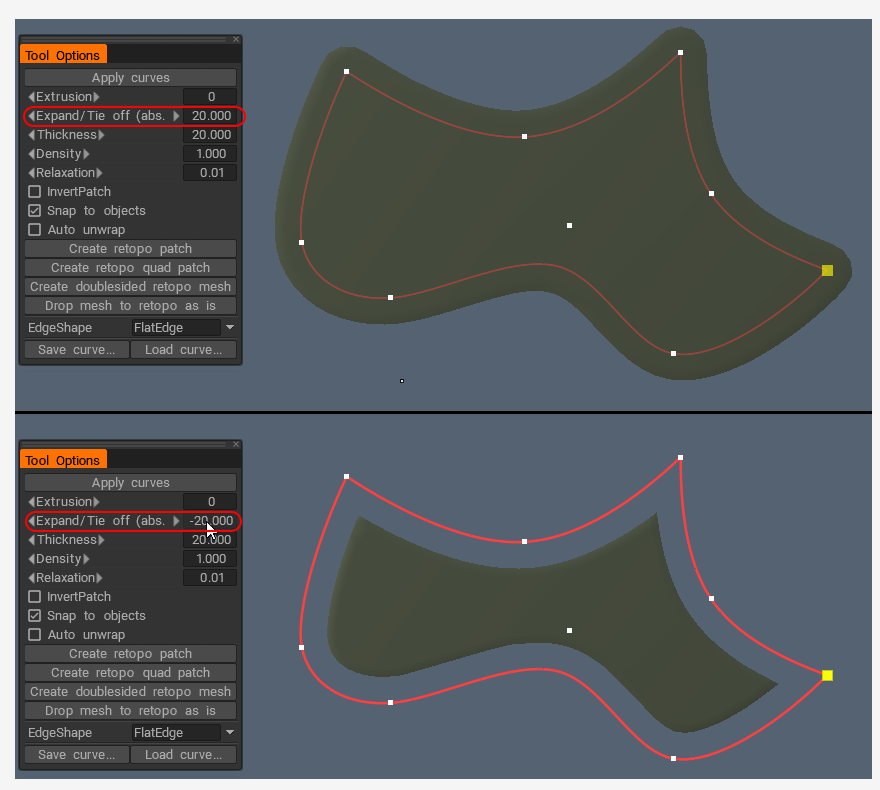
Task: Select Tool Options tab in upper panel
Action: click(63, 54)
